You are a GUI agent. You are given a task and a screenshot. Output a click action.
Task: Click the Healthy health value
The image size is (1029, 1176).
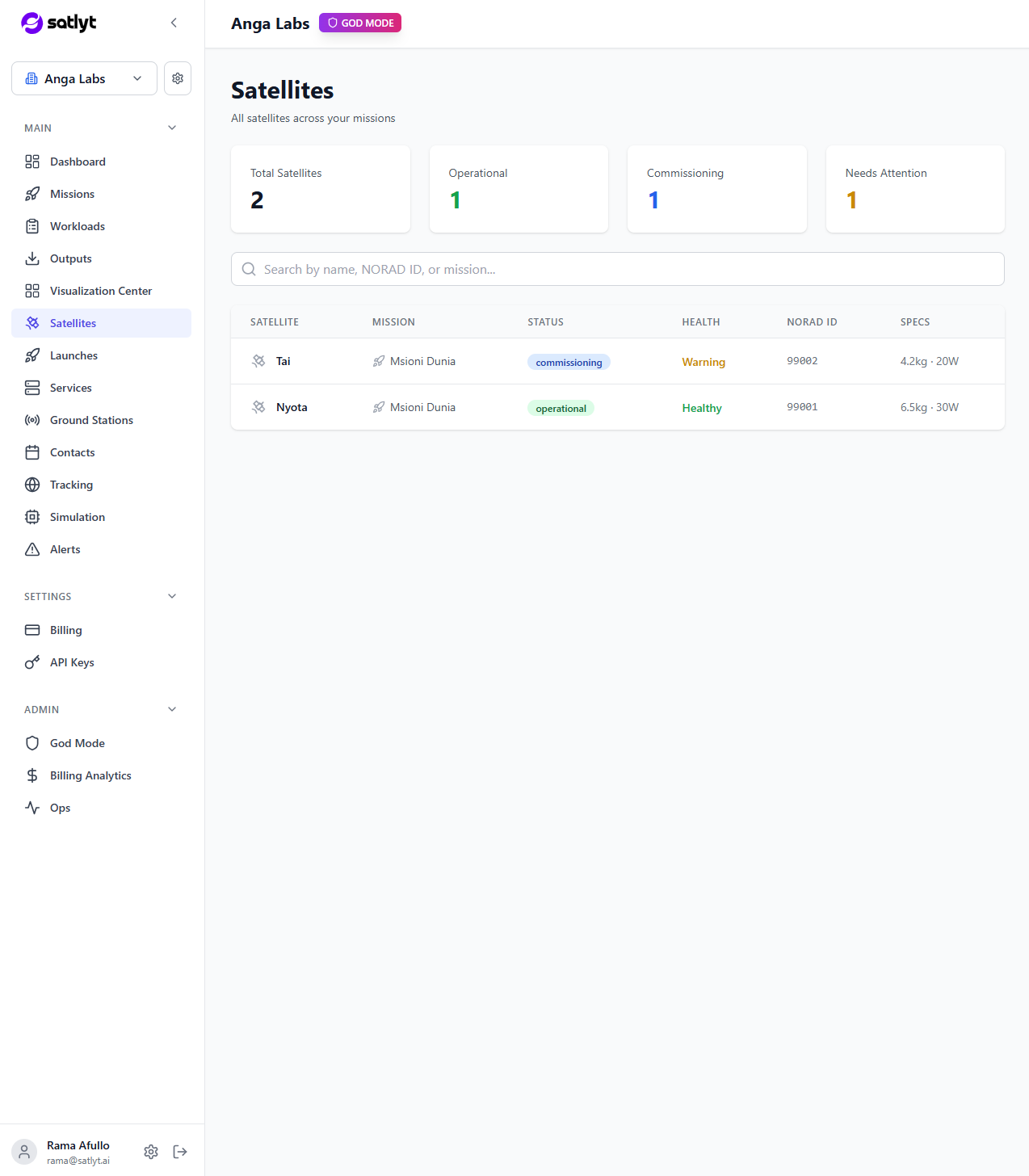click(x=702, y=408)
